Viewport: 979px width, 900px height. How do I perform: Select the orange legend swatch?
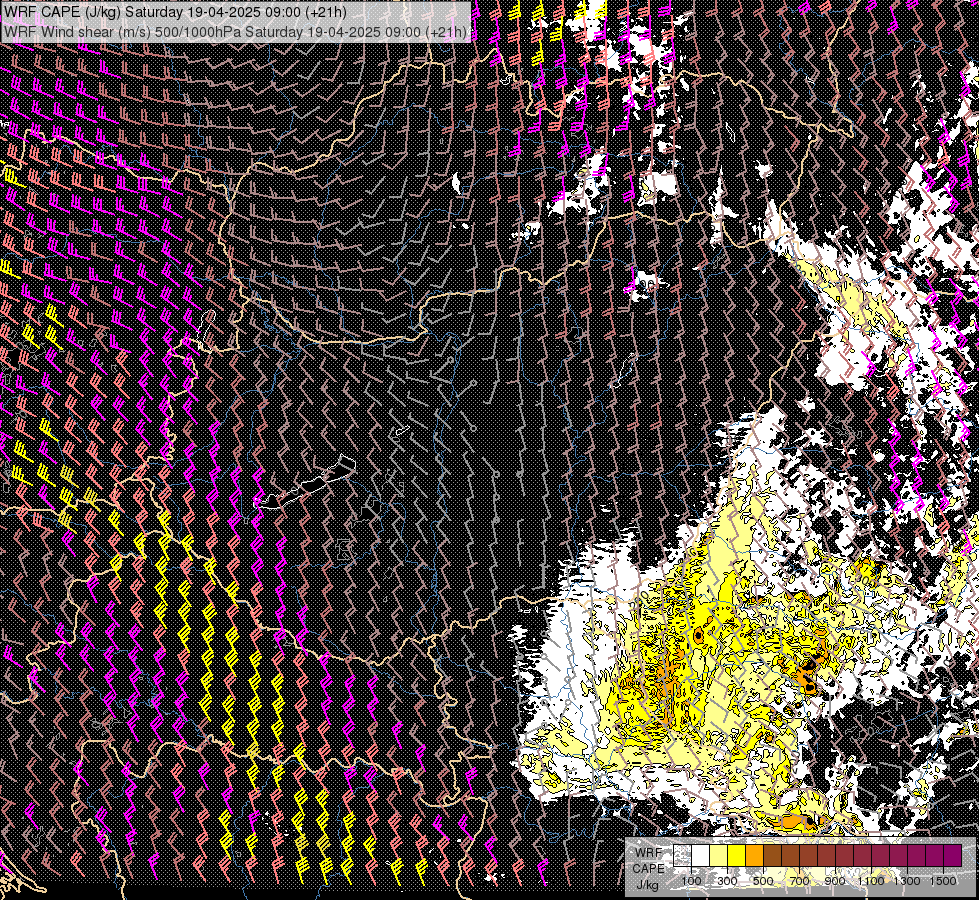coord(754,856)
